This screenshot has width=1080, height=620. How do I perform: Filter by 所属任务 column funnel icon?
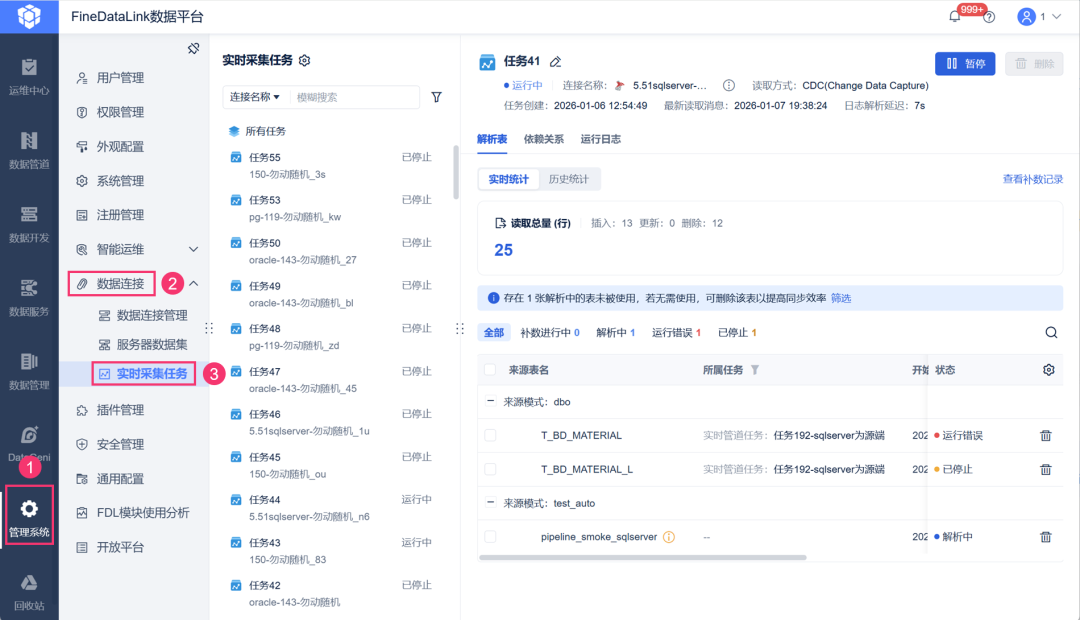tap(755, 370)
